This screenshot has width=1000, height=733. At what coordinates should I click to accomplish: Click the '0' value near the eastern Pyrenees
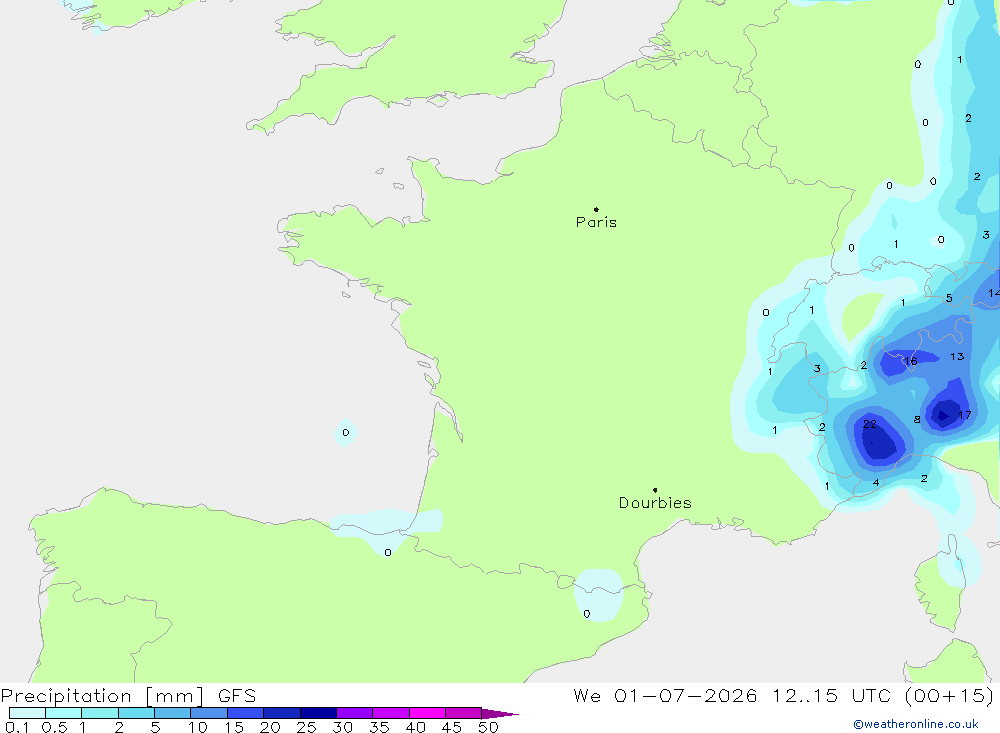pyautogui.click(x=587, y=614)
